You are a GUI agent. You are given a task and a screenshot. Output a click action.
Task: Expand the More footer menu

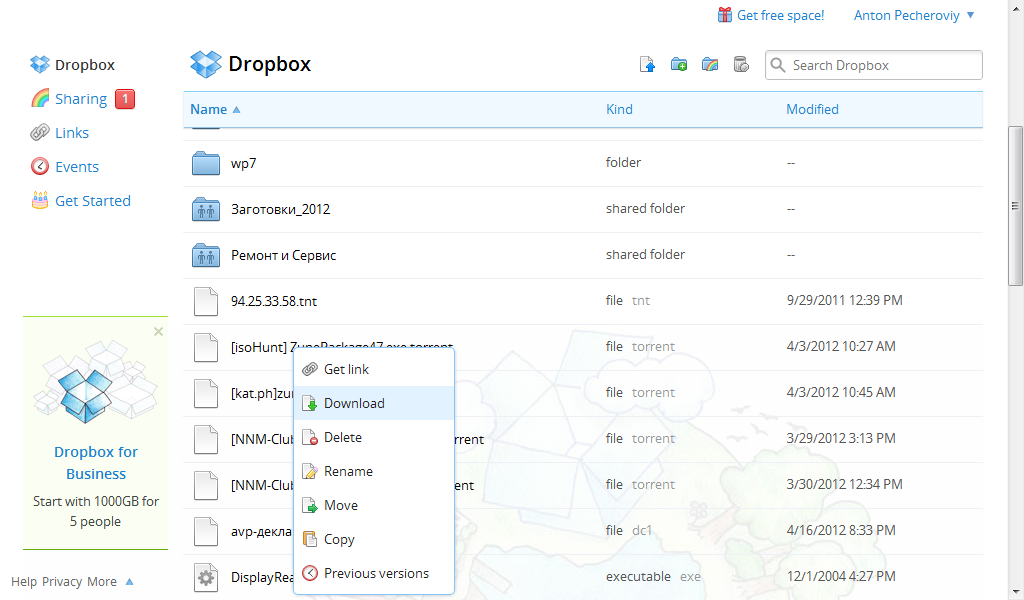click(110, 582)
